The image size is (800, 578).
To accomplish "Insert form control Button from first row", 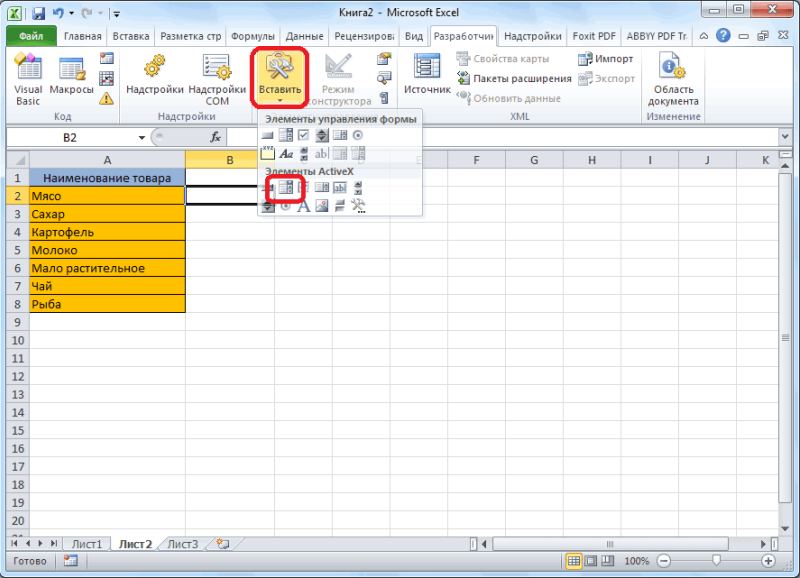I will tap(267, 135).
